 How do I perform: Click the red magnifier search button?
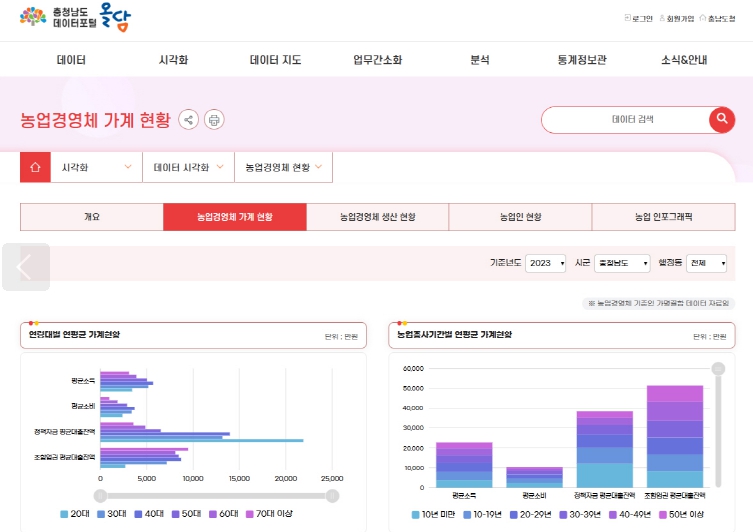722,119
